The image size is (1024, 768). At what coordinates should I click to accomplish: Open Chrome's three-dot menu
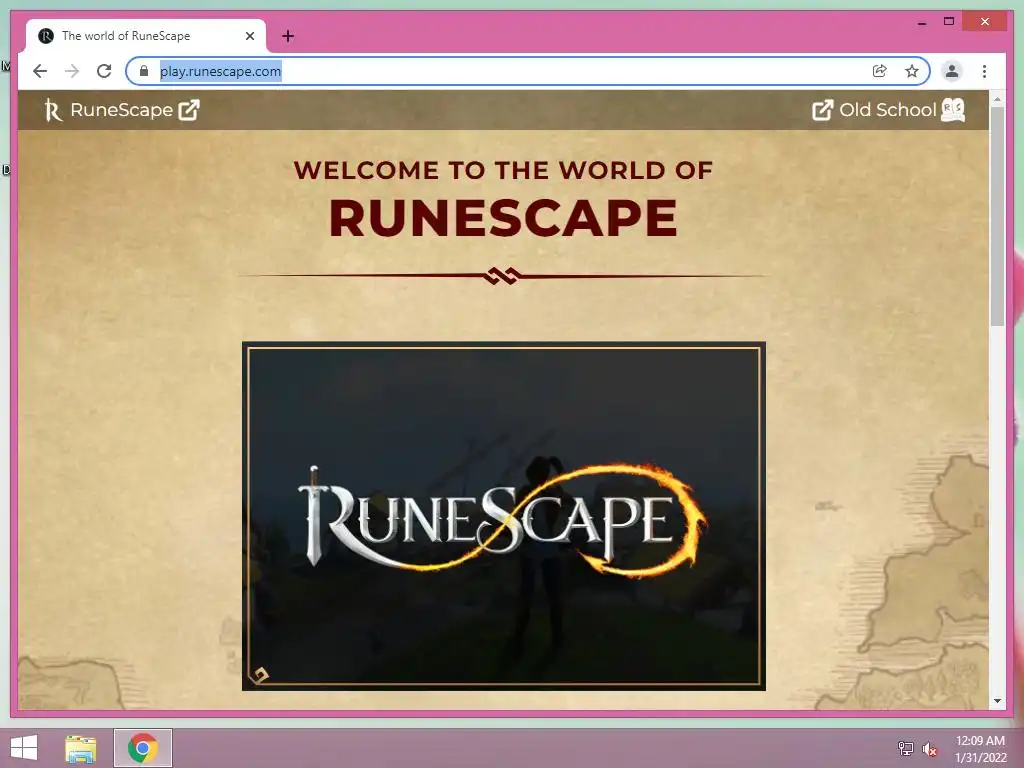tap(984, 71)
